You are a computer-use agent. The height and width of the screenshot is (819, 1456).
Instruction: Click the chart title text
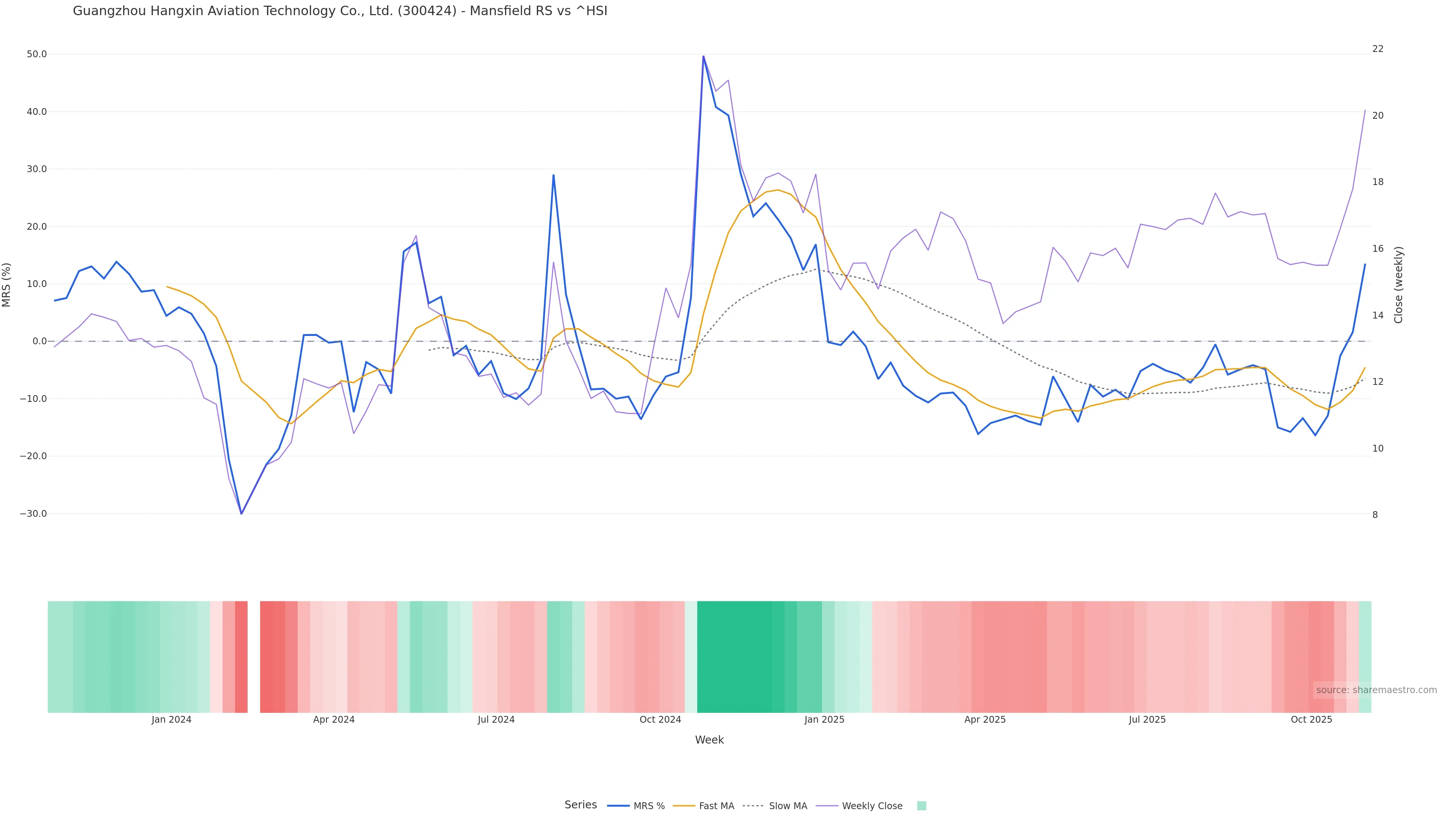[x=340, y=11]
